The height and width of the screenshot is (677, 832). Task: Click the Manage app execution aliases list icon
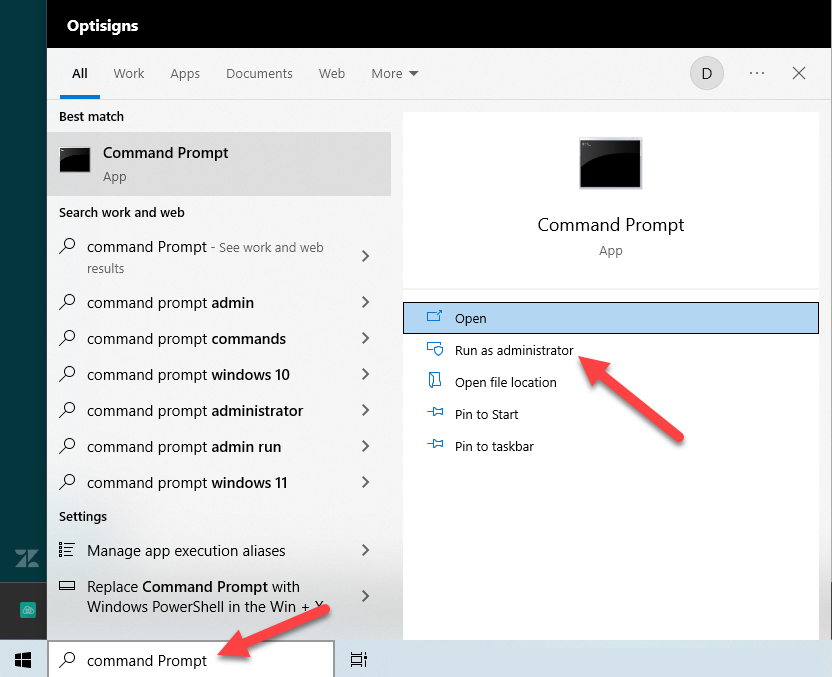click(x=66, y=550)
